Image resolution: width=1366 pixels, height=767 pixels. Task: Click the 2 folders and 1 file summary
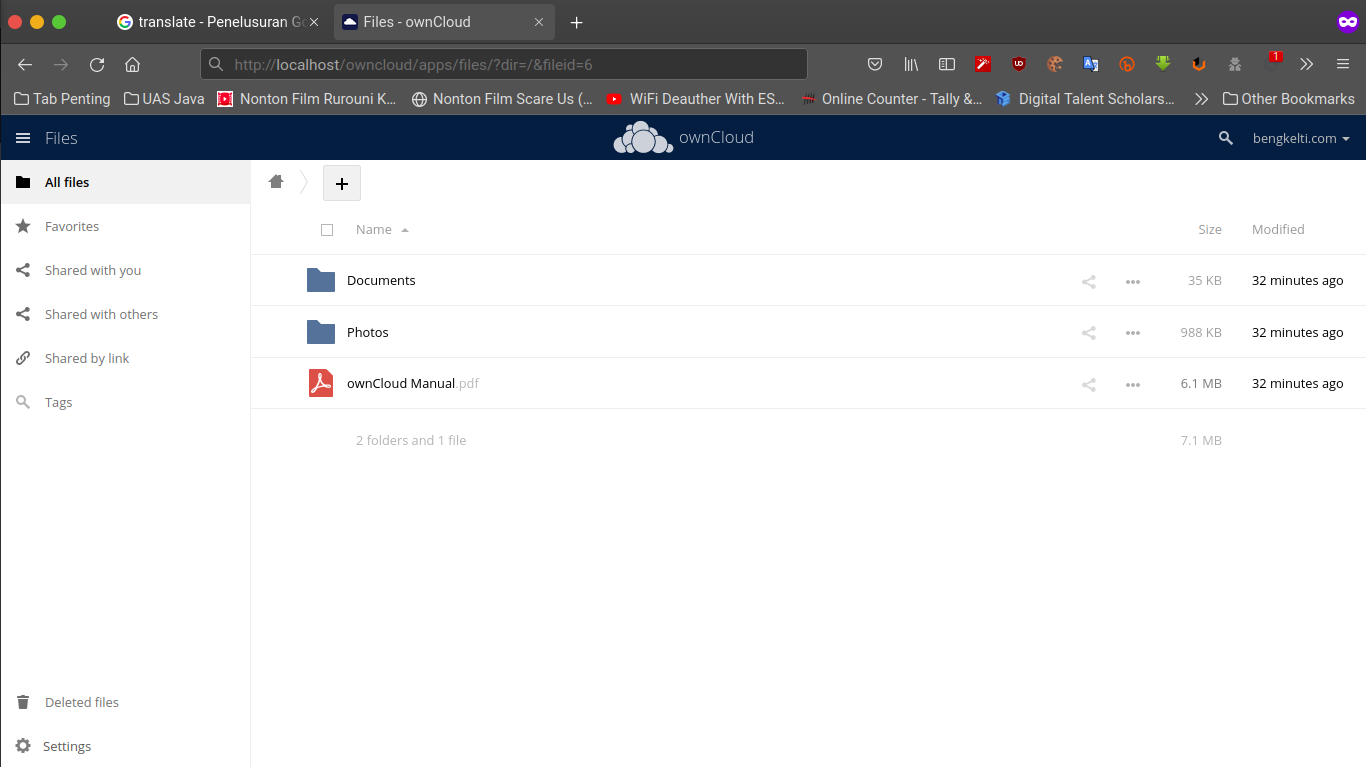(411, 440)
